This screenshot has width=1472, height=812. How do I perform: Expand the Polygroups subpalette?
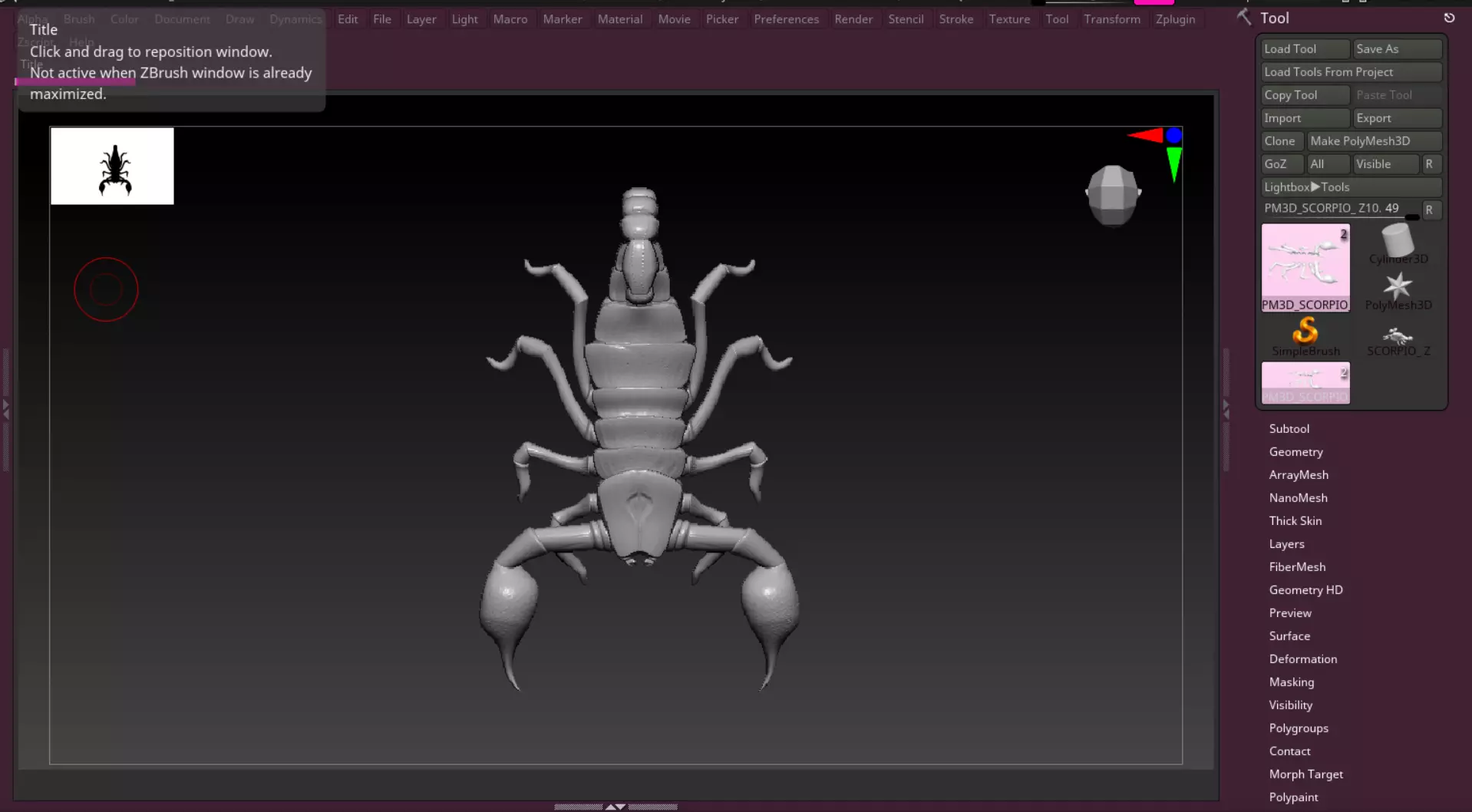pos(1298,728)
